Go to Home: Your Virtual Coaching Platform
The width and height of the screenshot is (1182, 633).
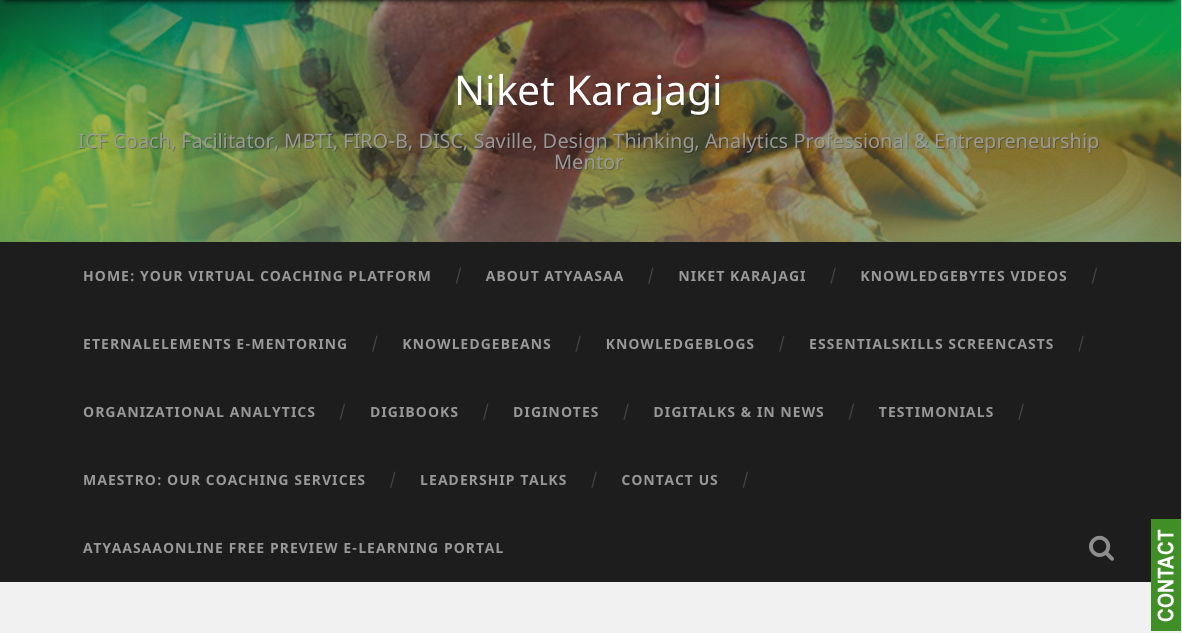257,277
